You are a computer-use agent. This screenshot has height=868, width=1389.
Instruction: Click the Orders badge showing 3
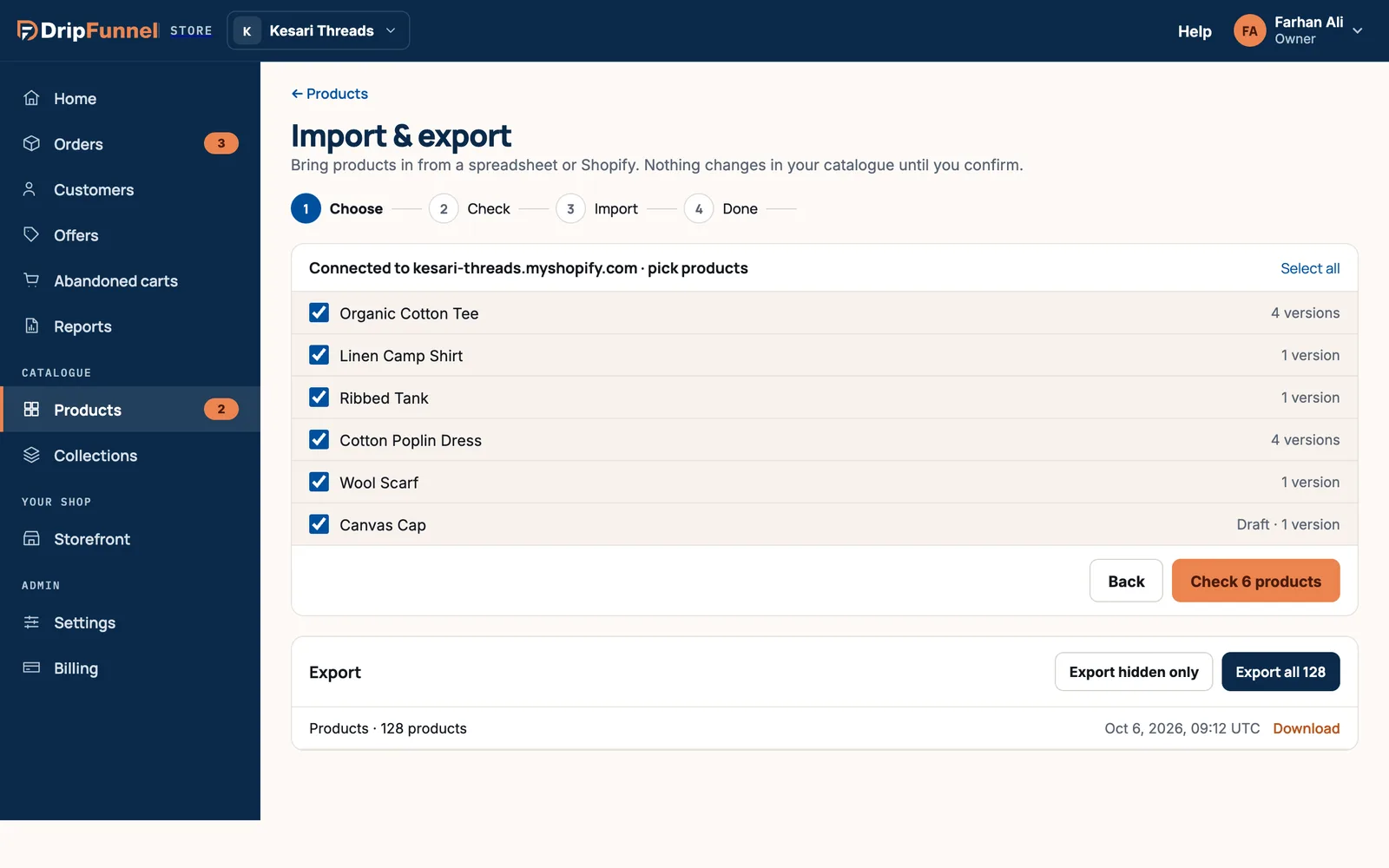tap(221, 143)
